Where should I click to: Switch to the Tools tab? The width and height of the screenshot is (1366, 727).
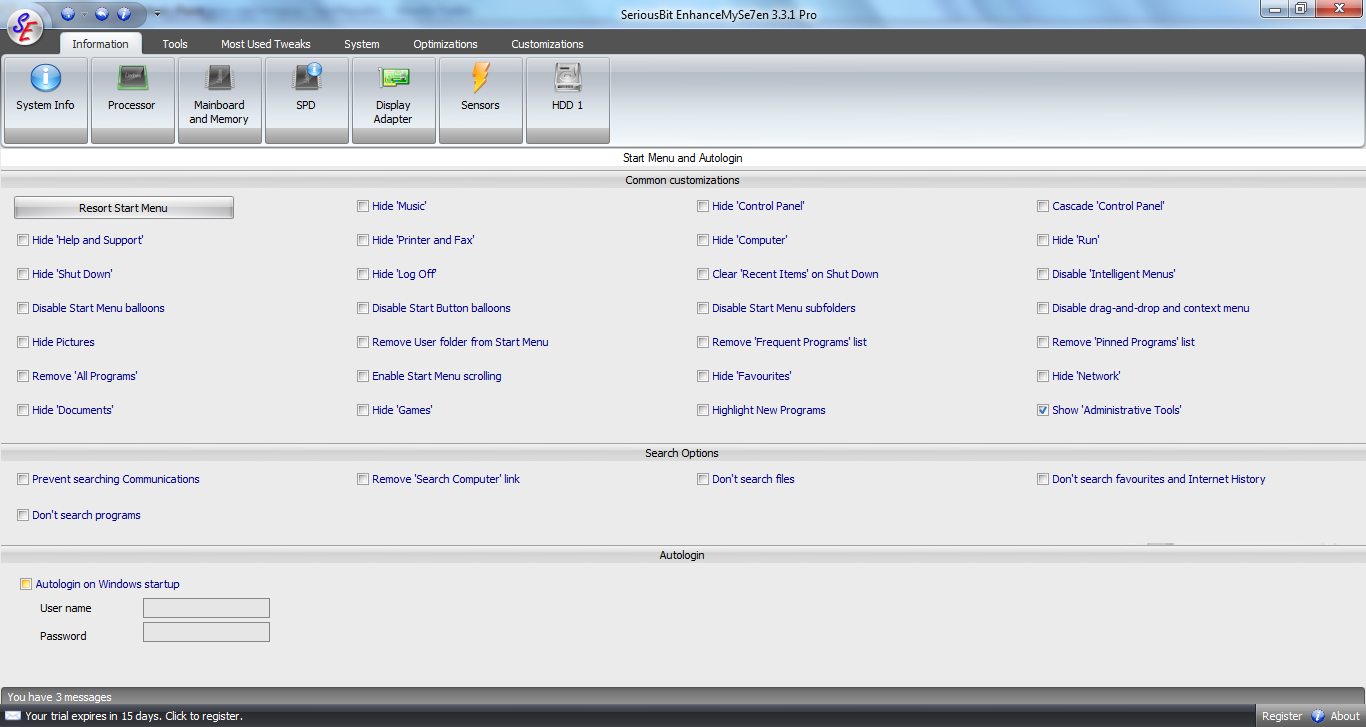(x=175, y=44)
